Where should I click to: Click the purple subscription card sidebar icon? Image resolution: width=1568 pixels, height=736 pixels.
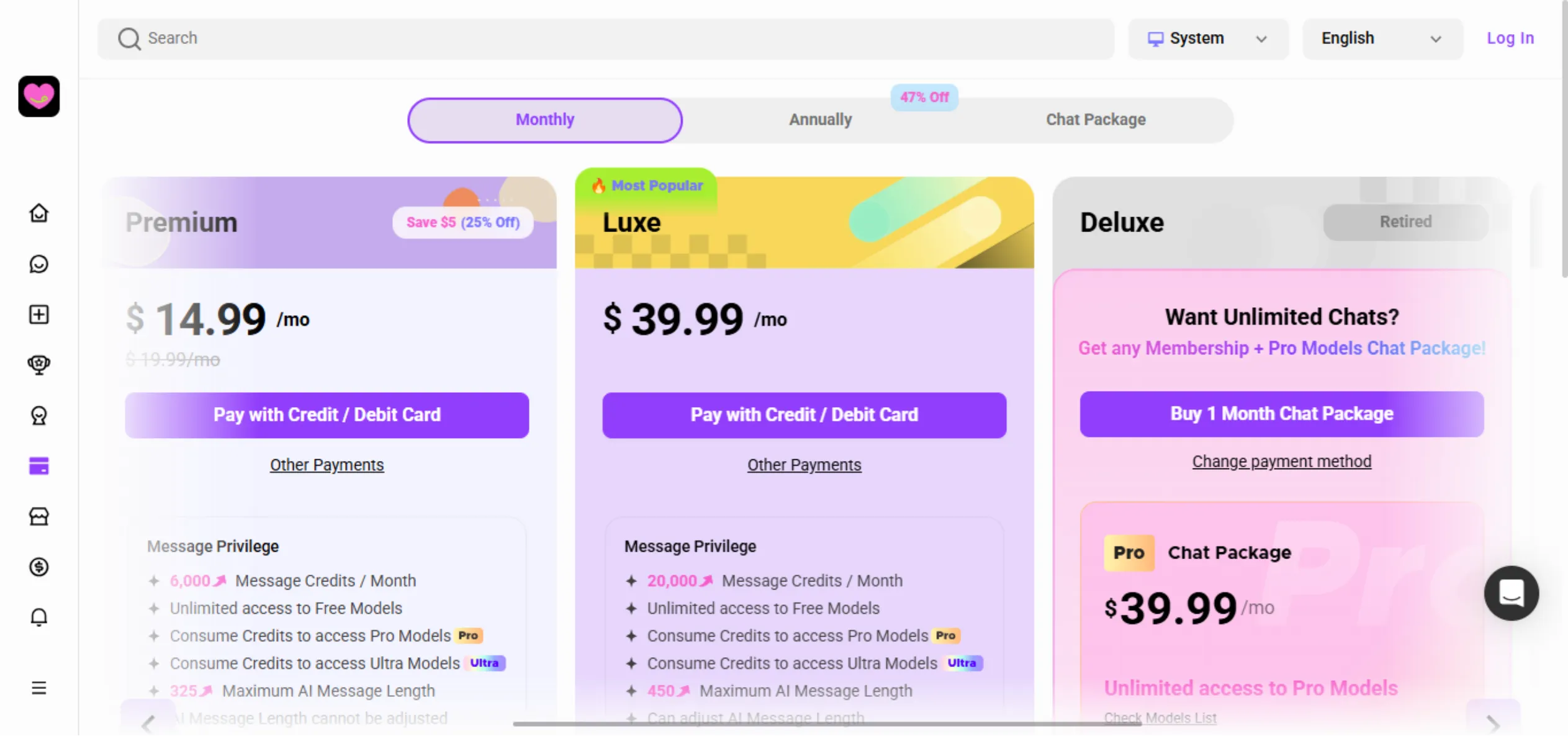(x=38, y=465)
